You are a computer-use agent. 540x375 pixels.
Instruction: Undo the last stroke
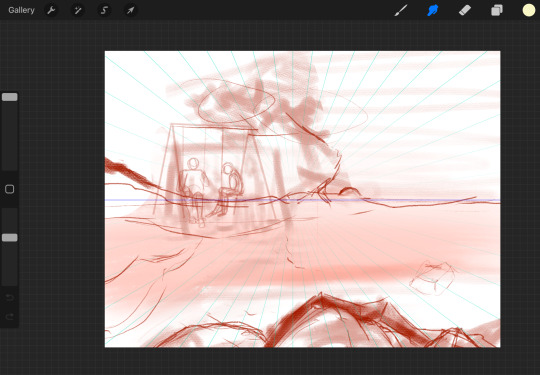point(10,298)
